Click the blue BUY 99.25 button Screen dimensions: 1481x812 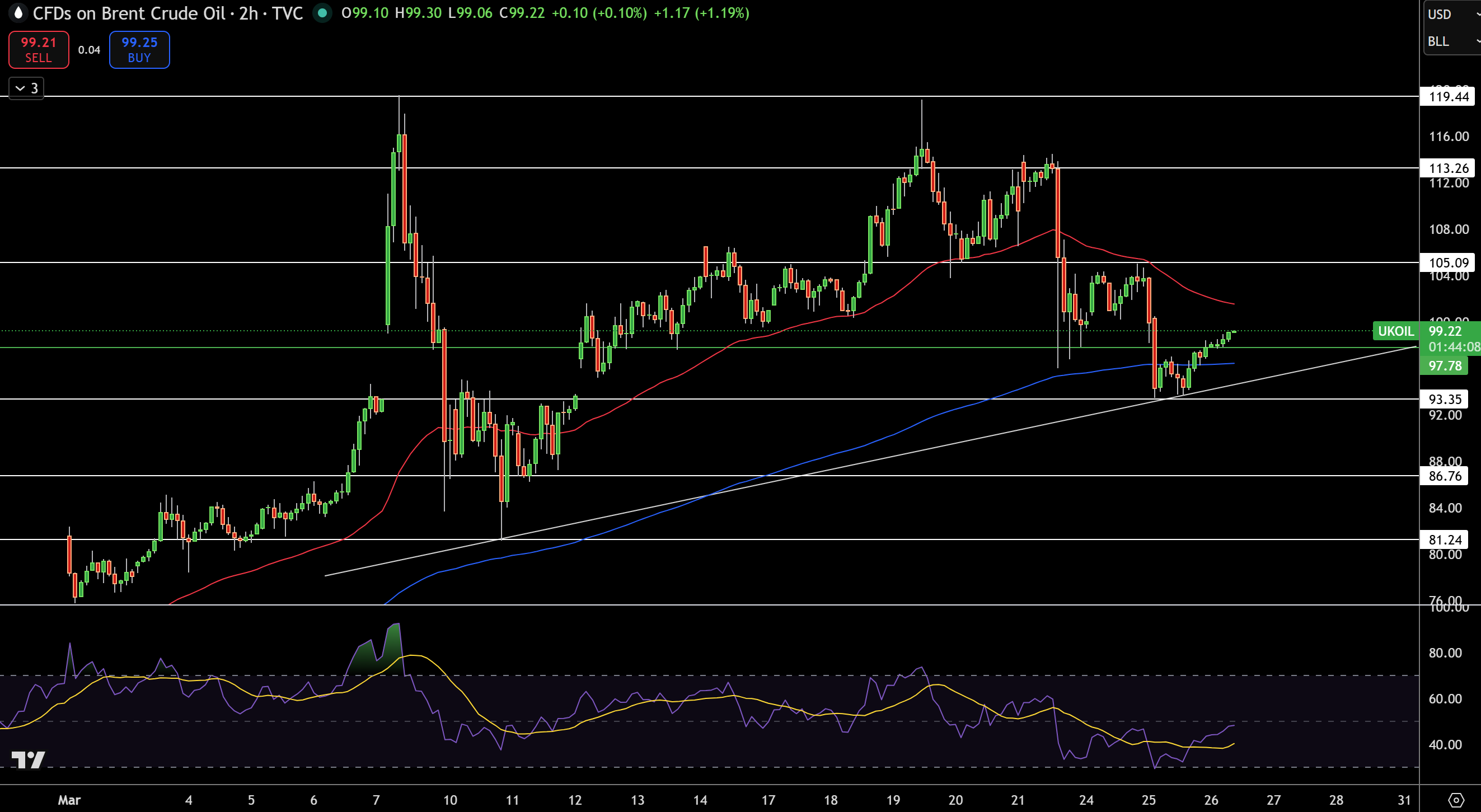click(x=139, y=49)
